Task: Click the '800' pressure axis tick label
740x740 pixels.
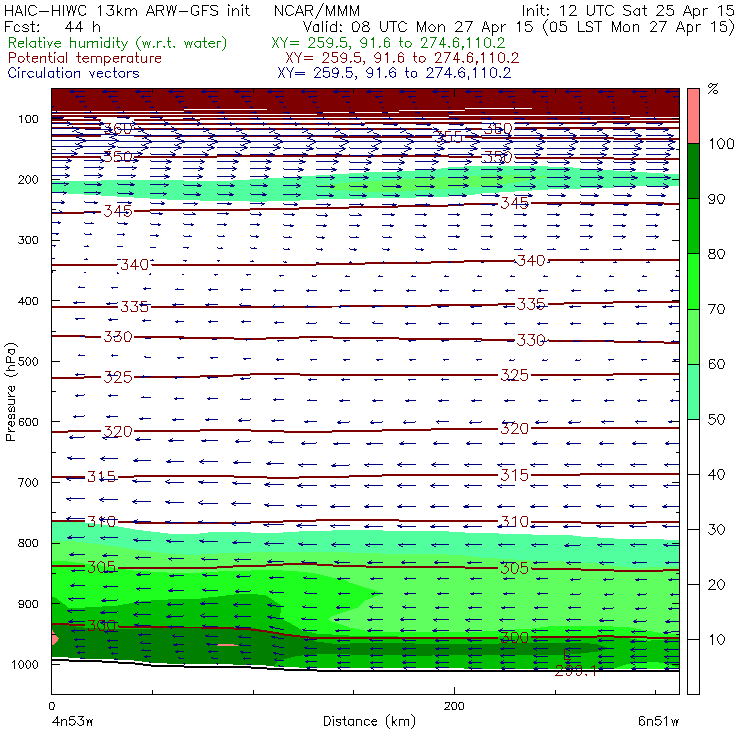Action: point(28,543)
